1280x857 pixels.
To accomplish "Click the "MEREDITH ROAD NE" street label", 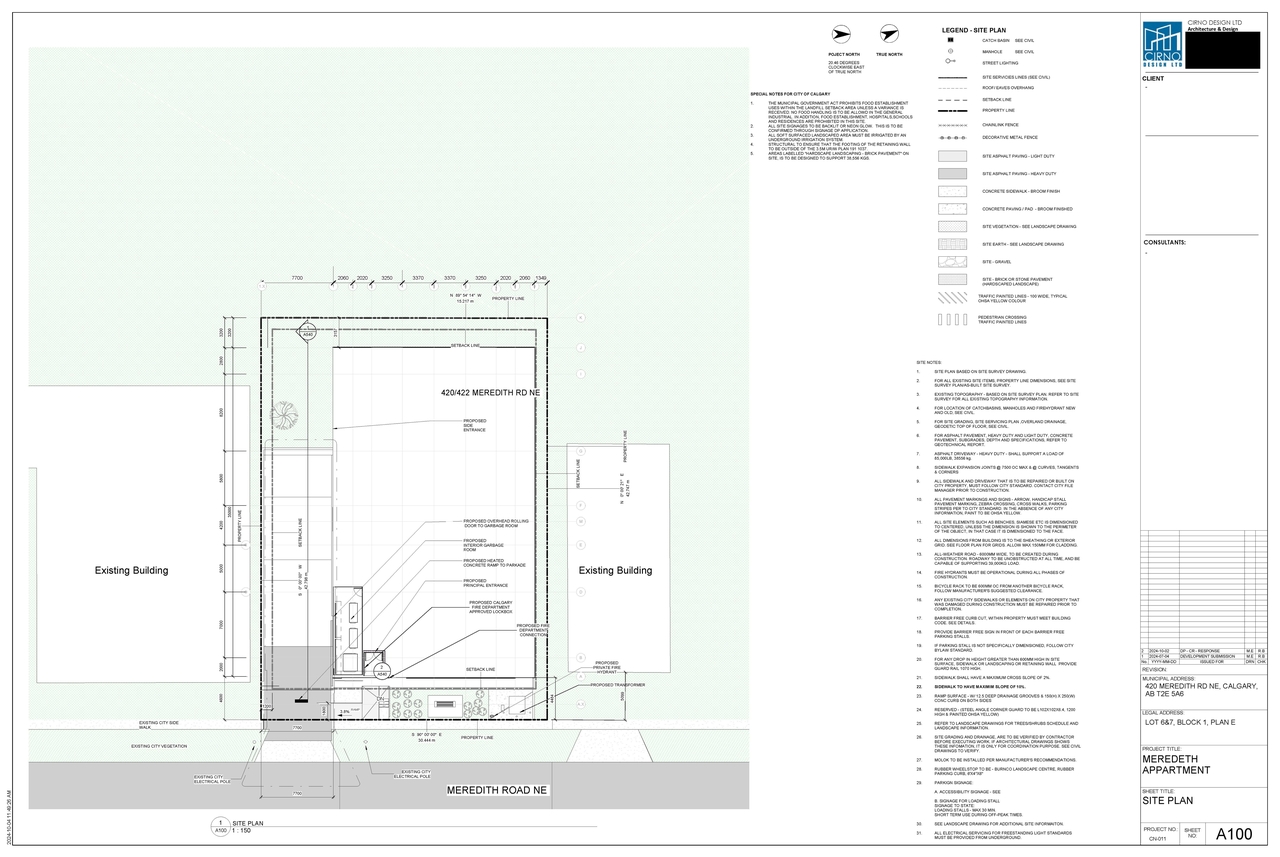I will (x=499, y=789).
